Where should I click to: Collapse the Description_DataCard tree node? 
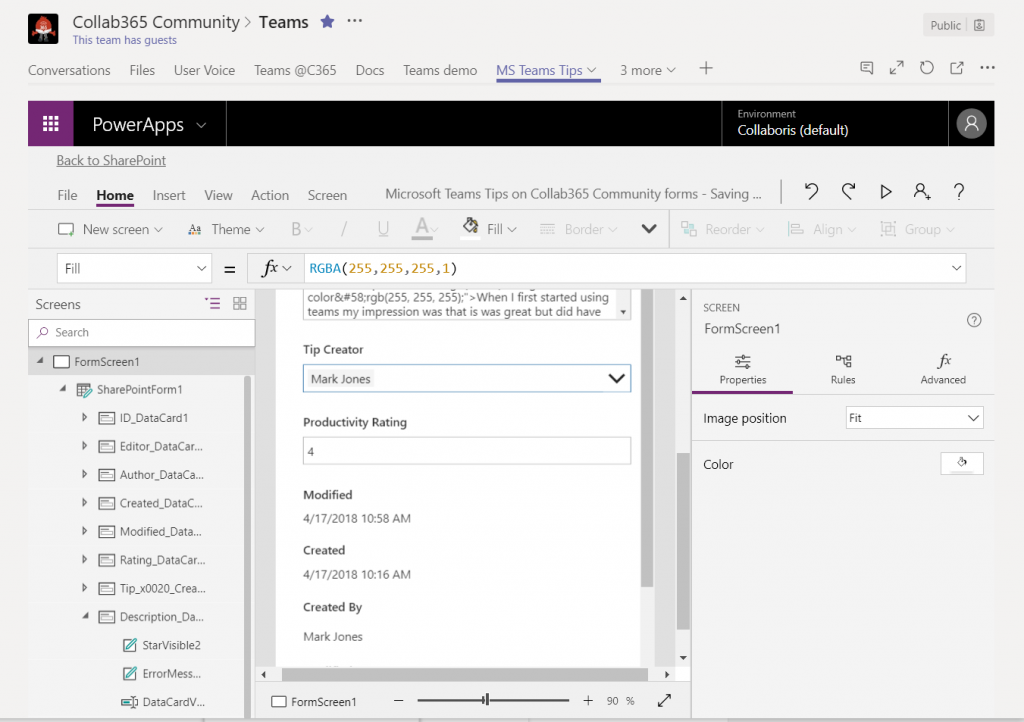click(x=85, y=616)
